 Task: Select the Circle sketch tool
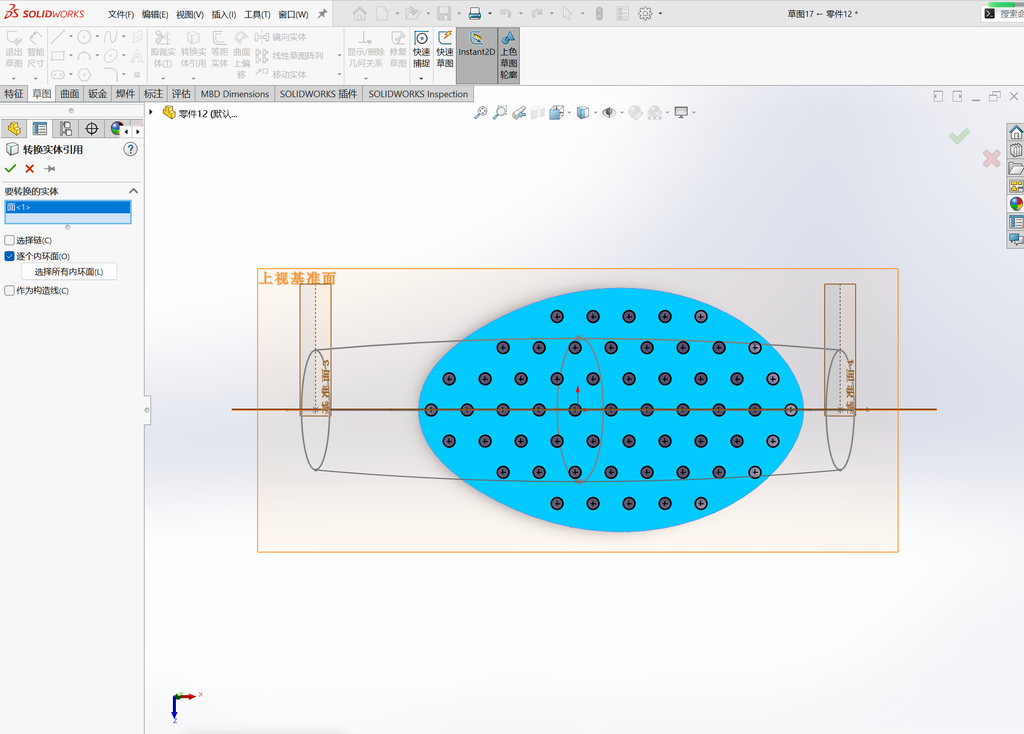click(x=84, y=37)
